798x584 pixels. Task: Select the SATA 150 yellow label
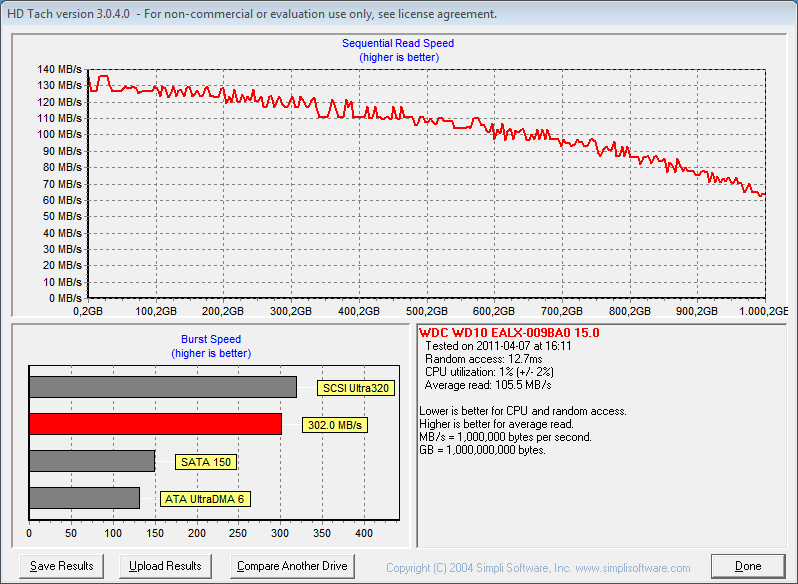coord(205,462)
